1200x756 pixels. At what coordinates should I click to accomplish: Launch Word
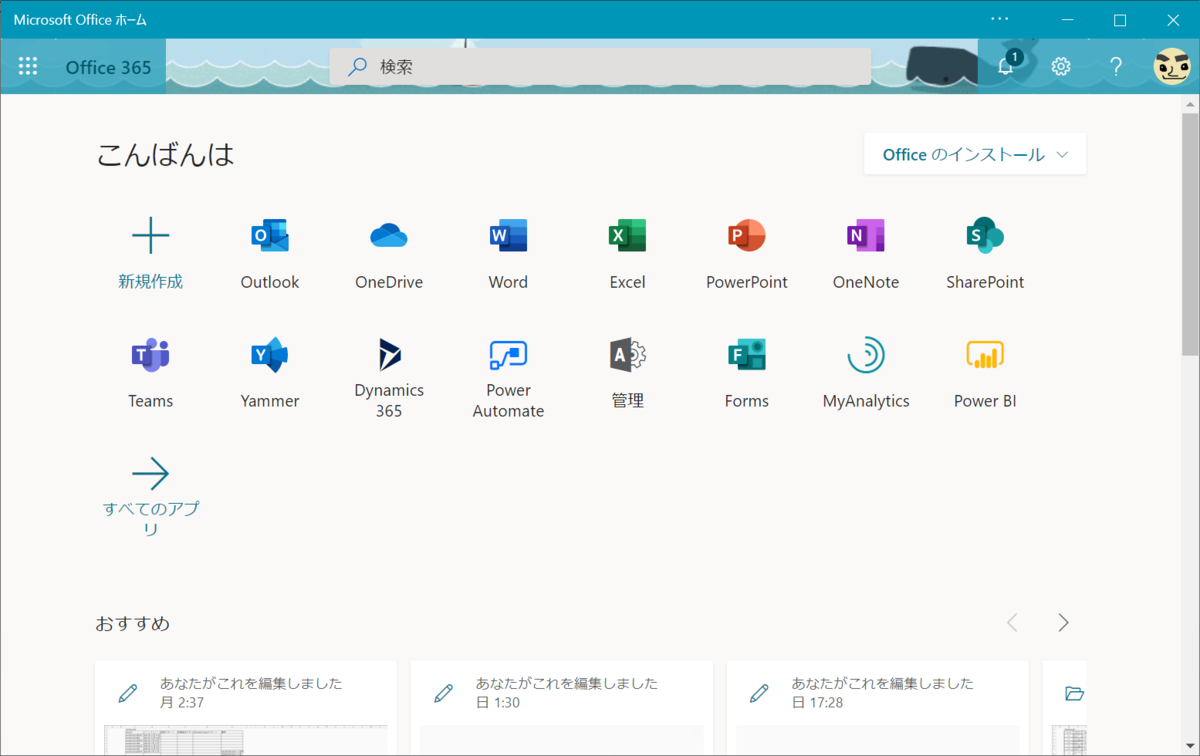point(508,255)
